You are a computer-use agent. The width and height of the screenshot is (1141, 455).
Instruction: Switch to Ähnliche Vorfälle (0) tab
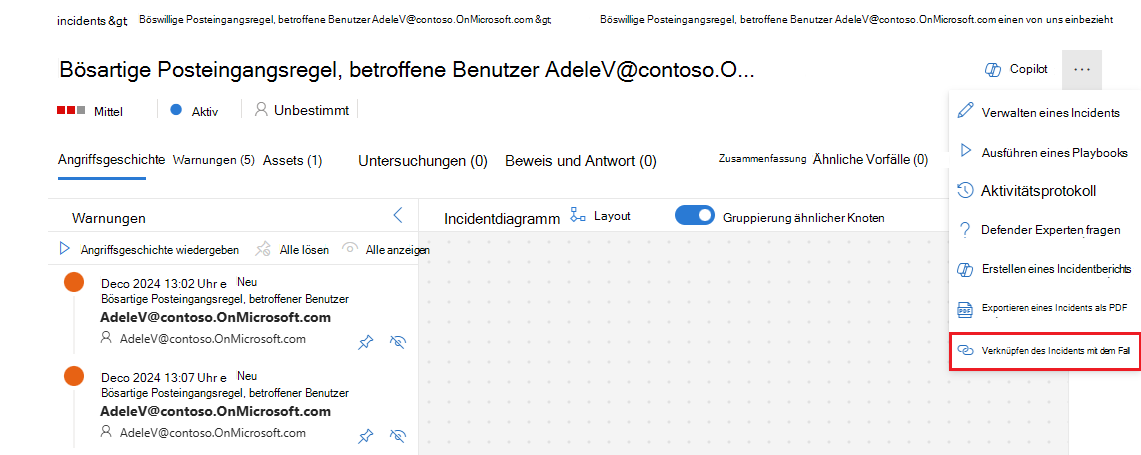[870, 159]
